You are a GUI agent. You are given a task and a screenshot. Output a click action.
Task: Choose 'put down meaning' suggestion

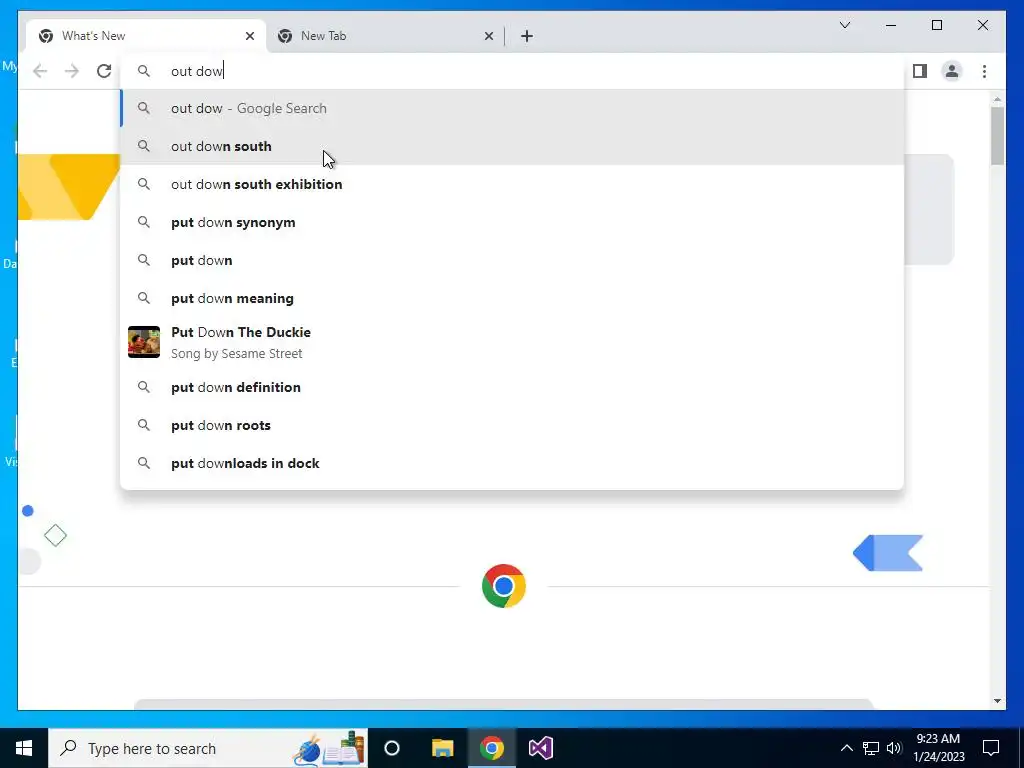coord(513,298)
